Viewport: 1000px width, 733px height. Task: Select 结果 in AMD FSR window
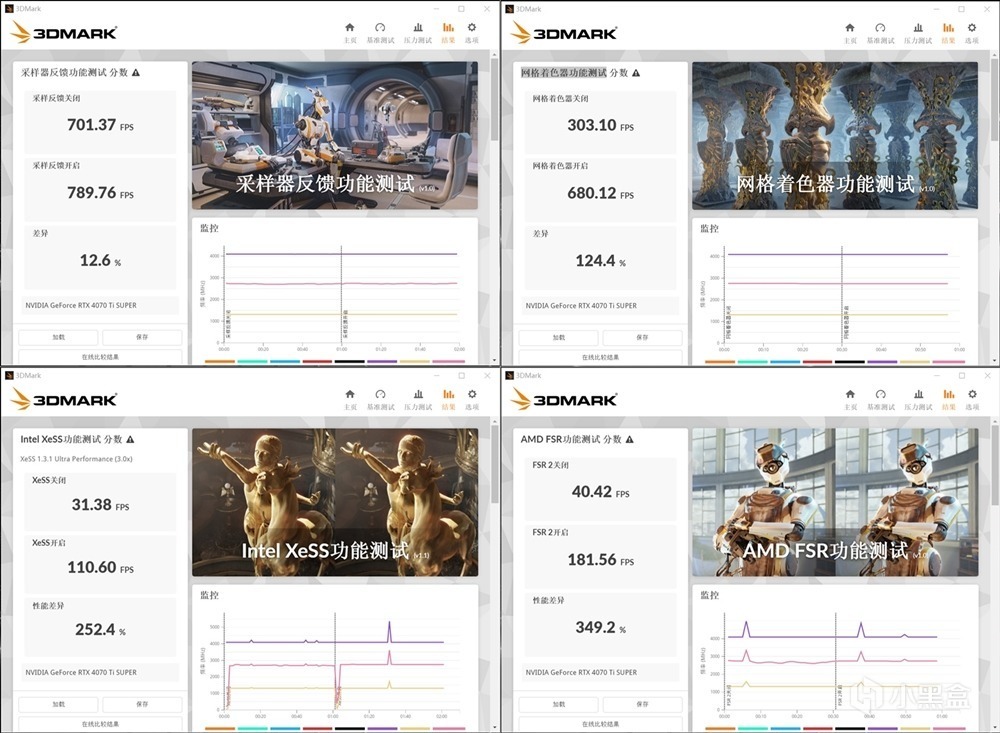point(948,399)
